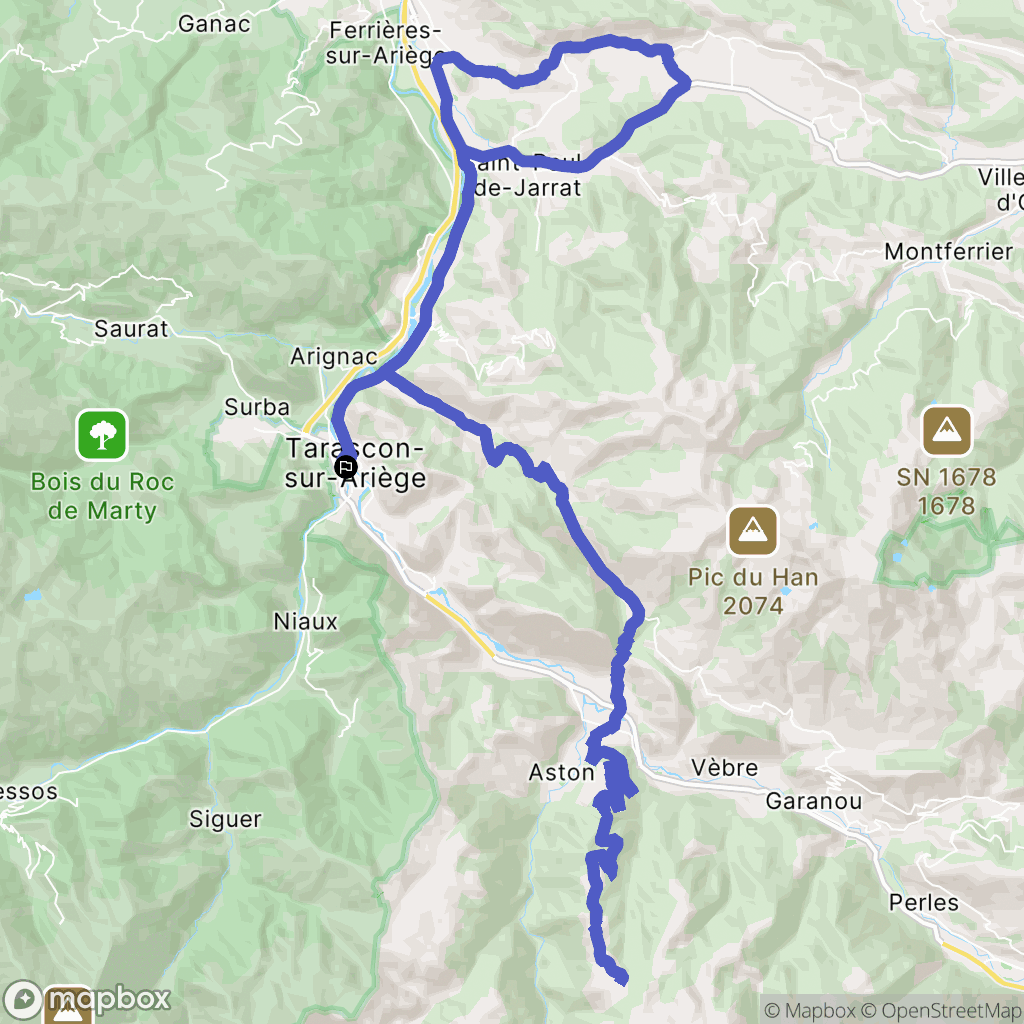The image size is (1024, 1024).
Task: Click the Tarascon-sur-Ariège town label
Action: click(x=356, y=463)
